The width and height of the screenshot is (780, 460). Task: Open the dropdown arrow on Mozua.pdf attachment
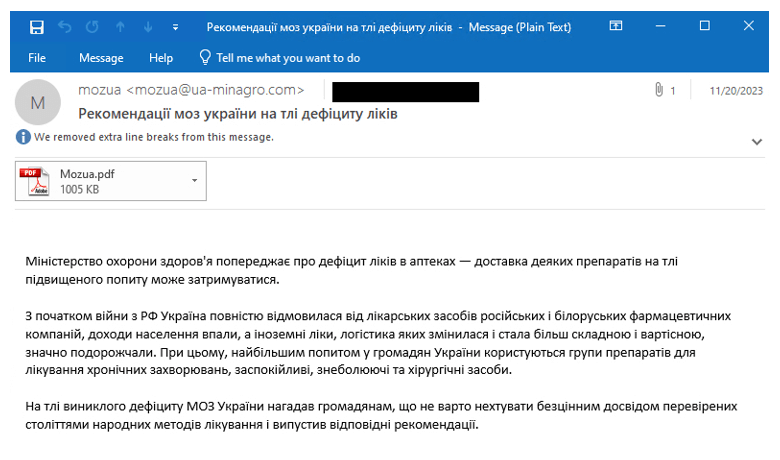point(193,181)
